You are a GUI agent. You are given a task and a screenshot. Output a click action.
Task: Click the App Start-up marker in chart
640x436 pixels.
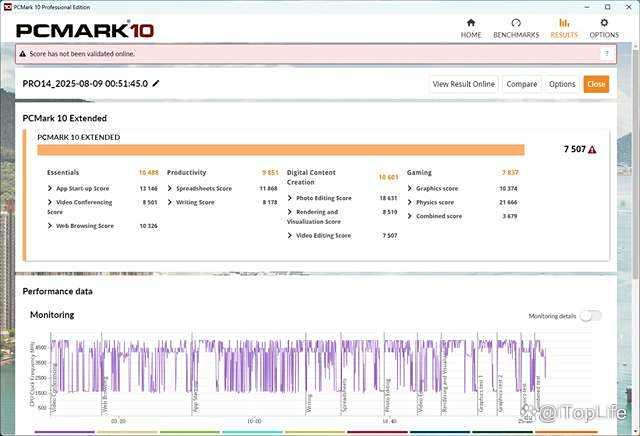coord(196,397)
